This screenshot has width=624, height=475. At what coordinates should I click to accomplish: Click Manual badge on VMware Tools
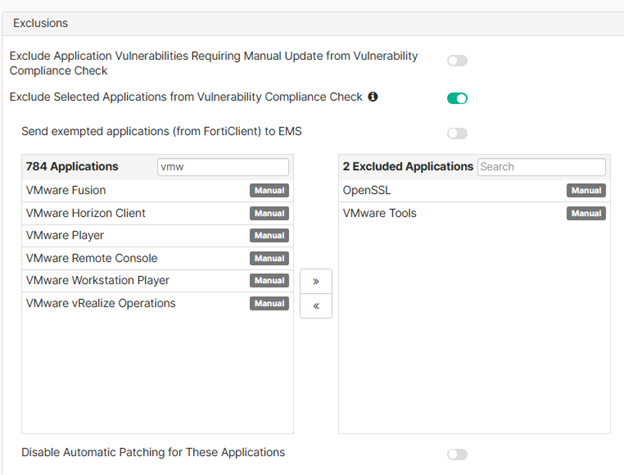click(586, 213)
